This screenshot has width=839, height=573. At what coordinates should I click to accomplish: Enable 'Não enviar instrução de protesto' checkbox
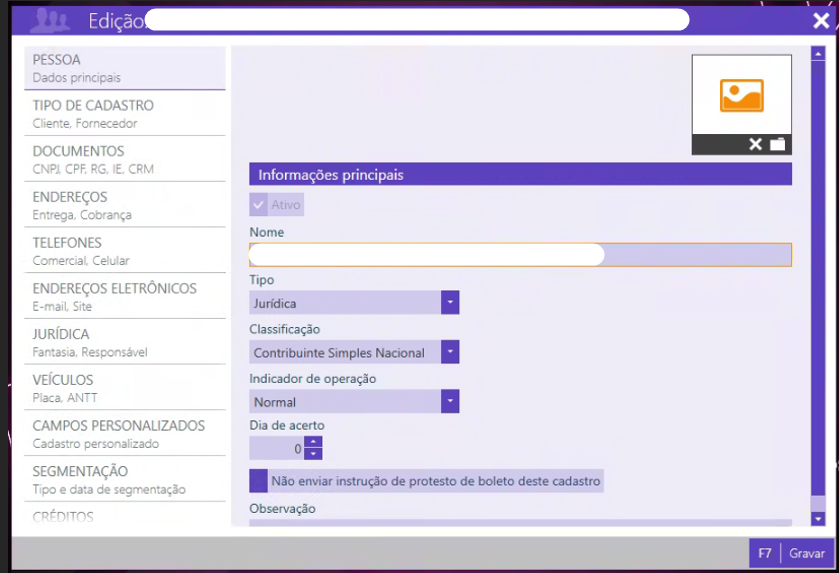[x=259, y=481]
